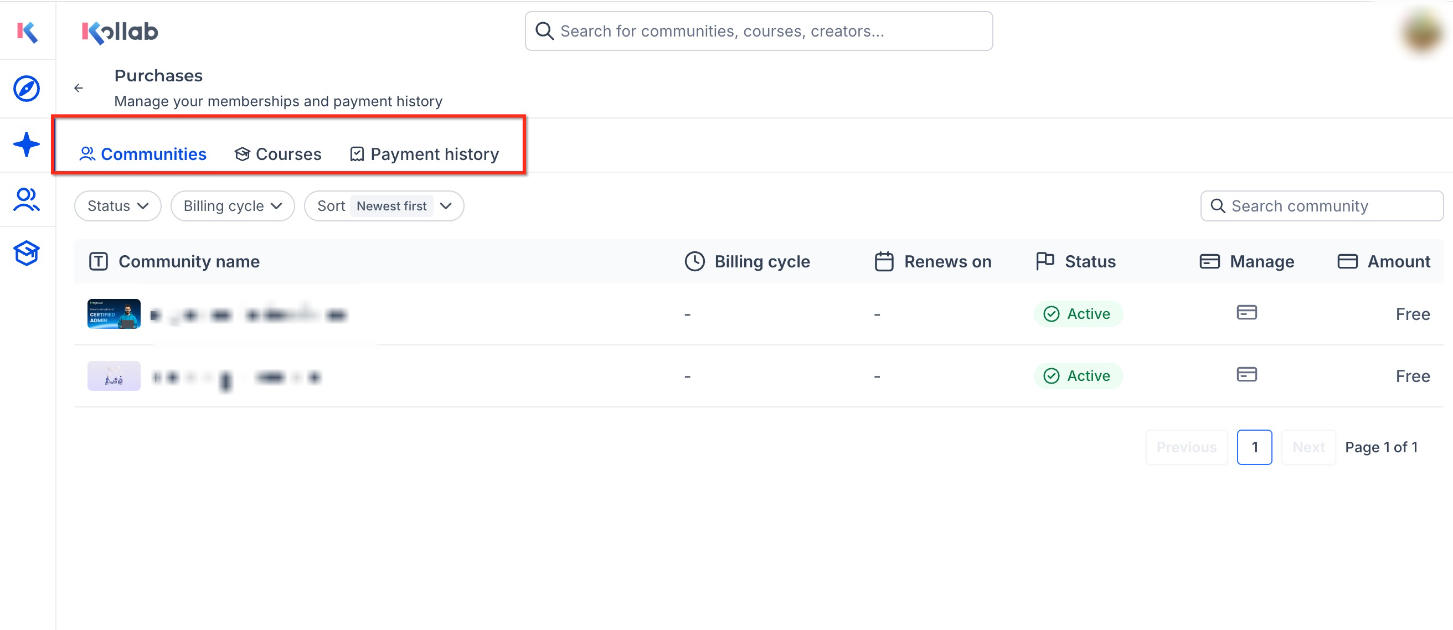The height and width of the screenshot is (630, 1453).
Task: Click the Amount column header
Action: [1385, 261]
